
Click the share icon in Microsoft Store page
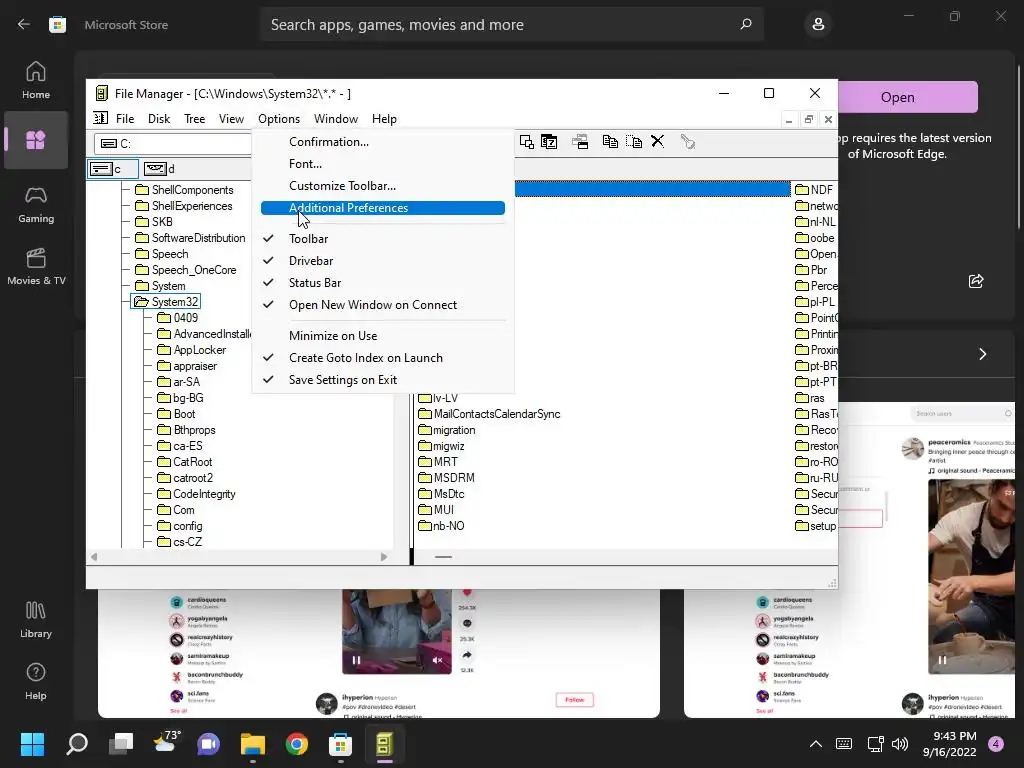point(976,281)
